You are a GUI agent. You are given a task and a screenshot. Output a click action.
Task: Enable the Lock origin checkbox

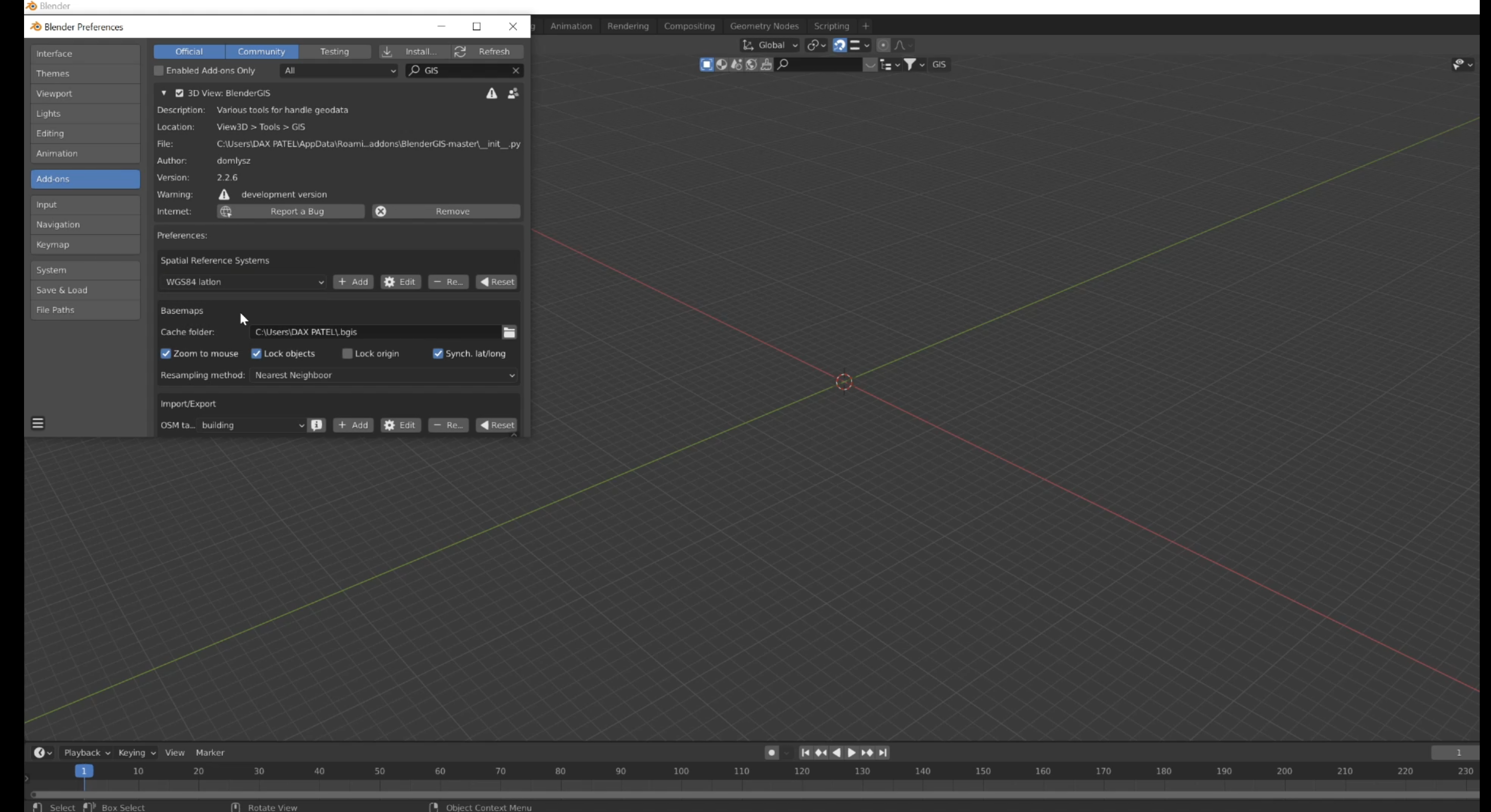[x=347, y=353]
